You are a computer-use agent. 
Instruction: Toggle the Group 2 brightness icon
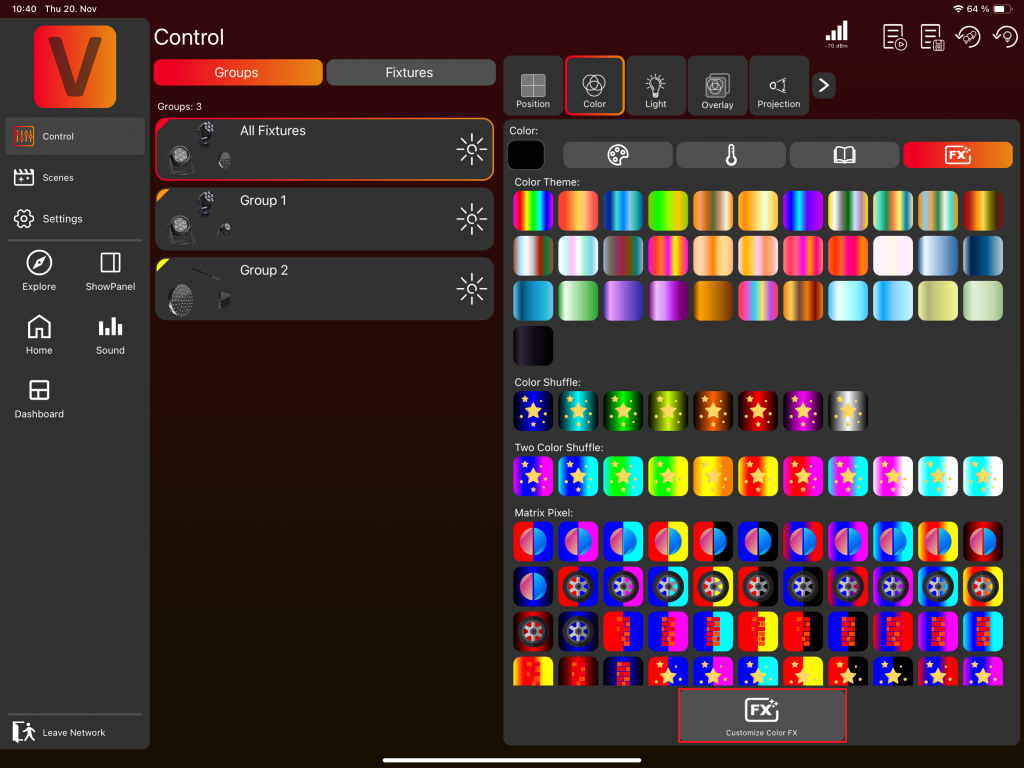[x=471, y=289]
